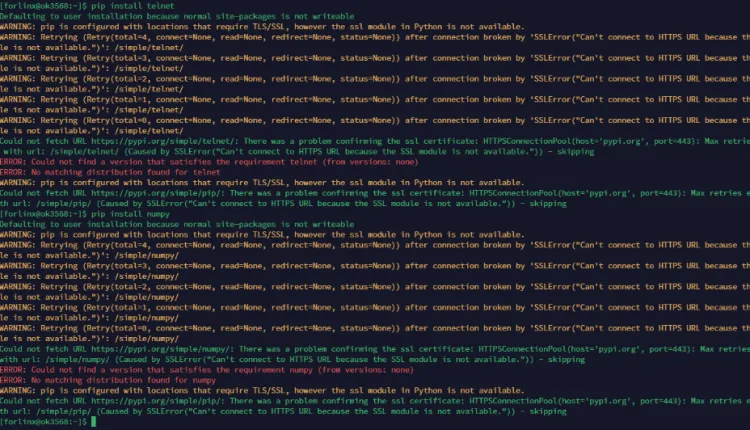Image resolution: width=750 pixels, height=430 pixels.
Task: Click the URL https://pypi.org/simple/telnet/ in the output
Action: [x=165, y=141]
